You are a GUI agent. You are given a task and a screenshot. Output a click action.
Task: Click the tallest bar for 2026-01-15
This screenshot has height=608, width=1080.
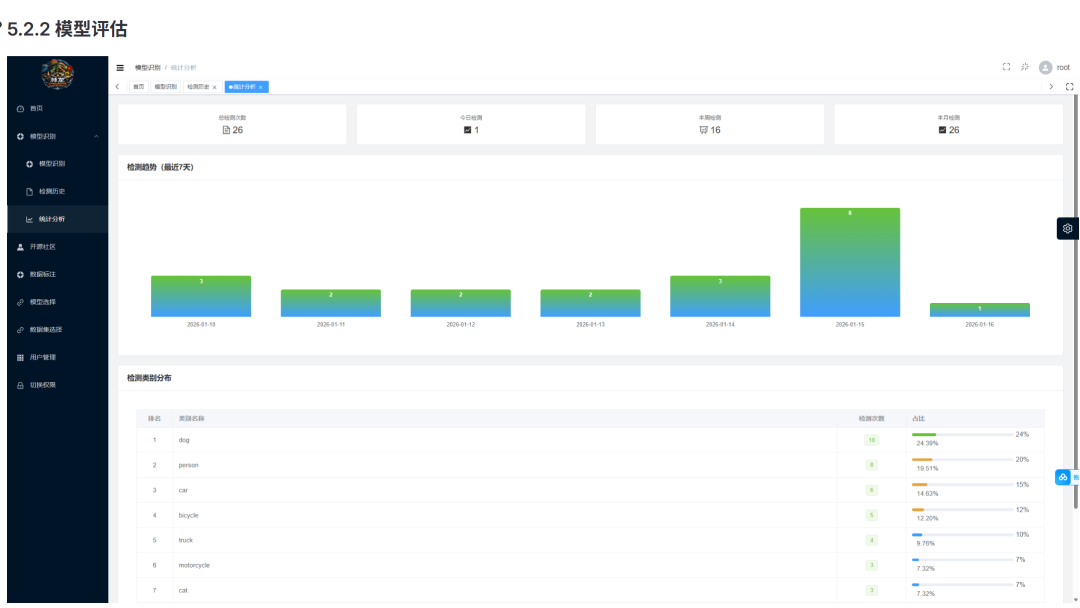click(850, 262)
